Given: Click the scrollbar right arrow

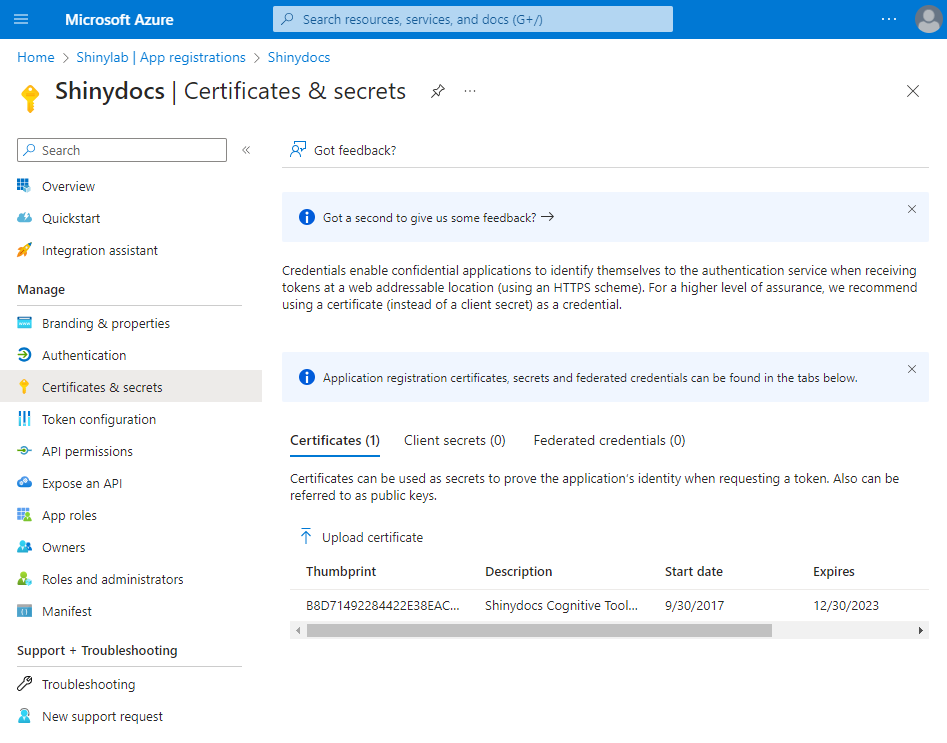Looking at the screenshot, I should click(921, 631).
